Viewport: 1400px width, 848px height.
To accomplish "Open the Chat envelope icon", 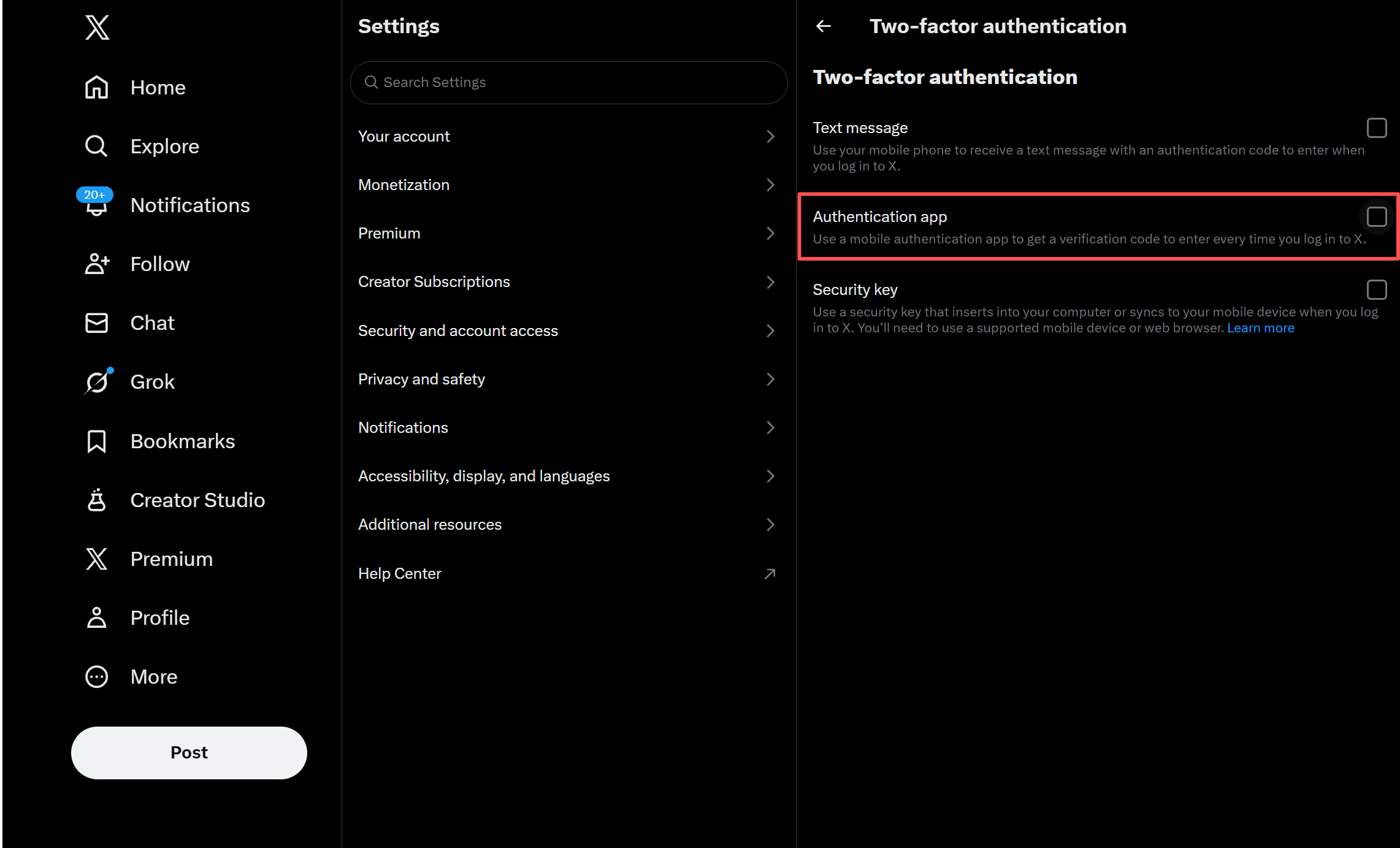I will click(96, 323).
